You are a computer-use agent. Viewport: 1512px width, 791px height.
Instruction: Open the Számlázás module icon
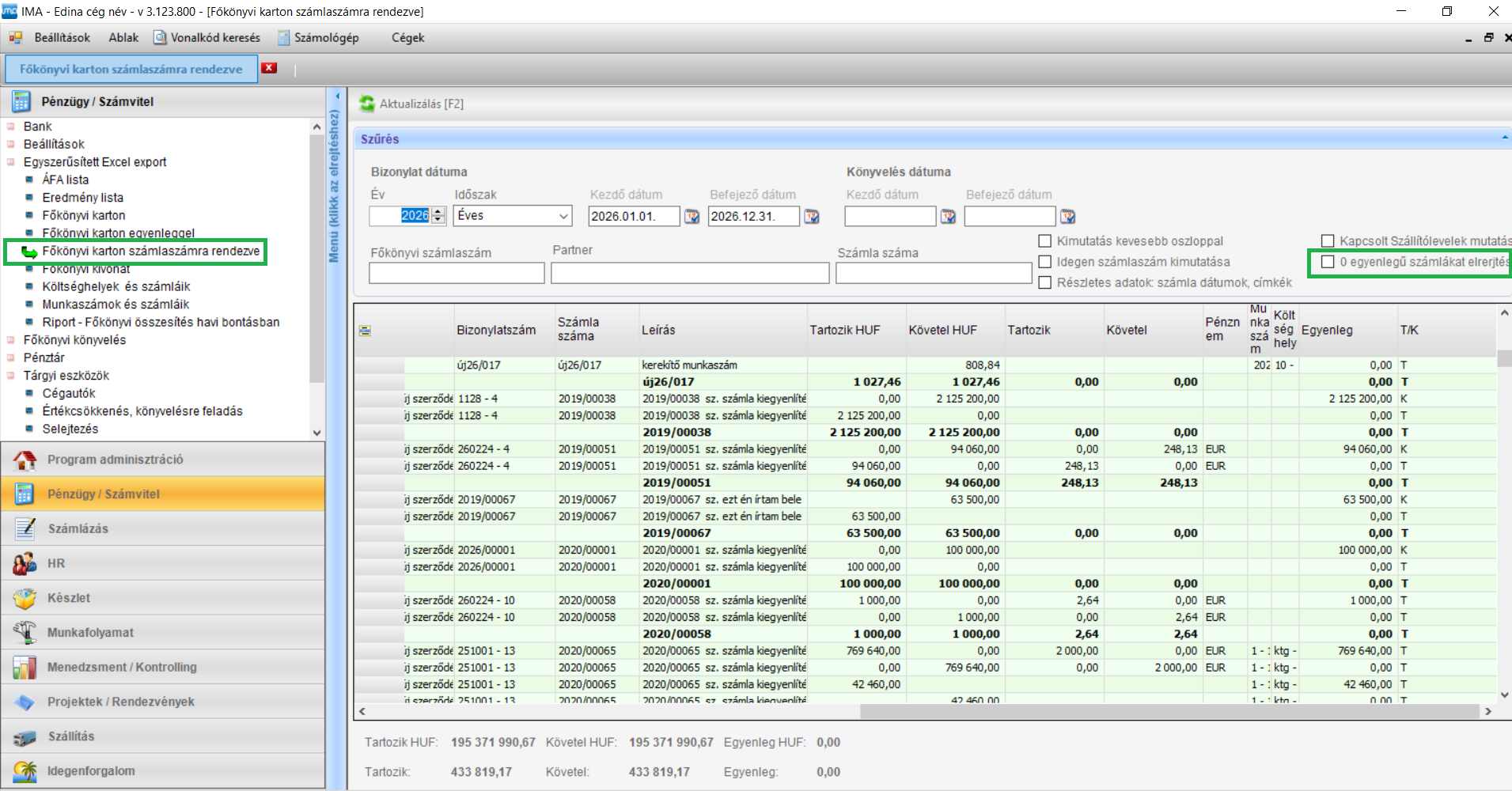tap(25, 528)
